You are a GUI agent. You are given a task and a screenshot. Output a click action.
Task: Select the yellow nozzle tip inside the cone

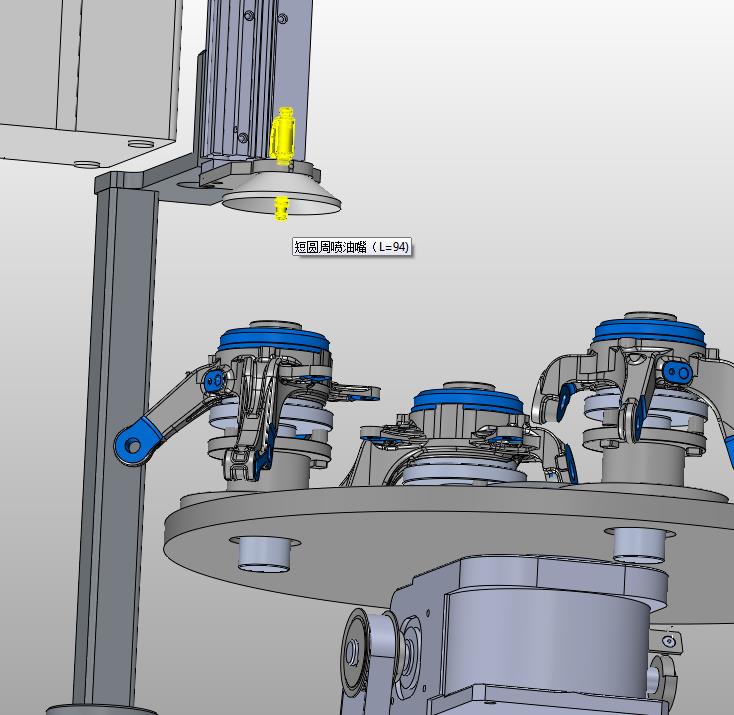pos(281,208)
